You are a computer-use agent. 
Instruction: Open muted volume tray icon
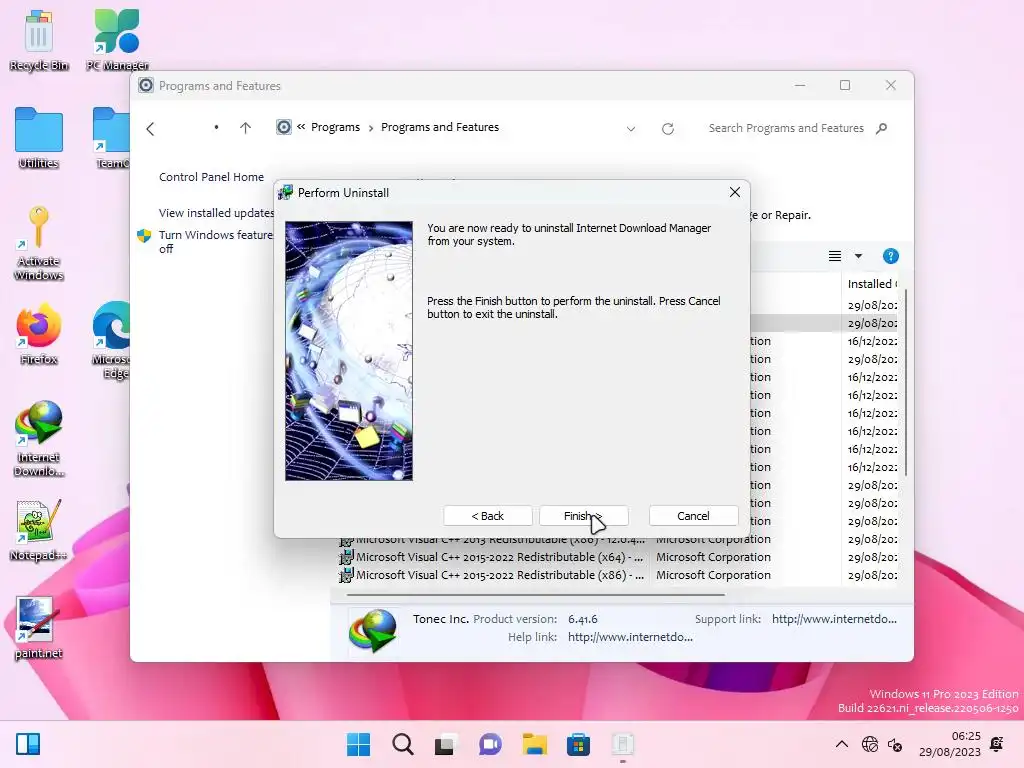click(x=895, y=744)
